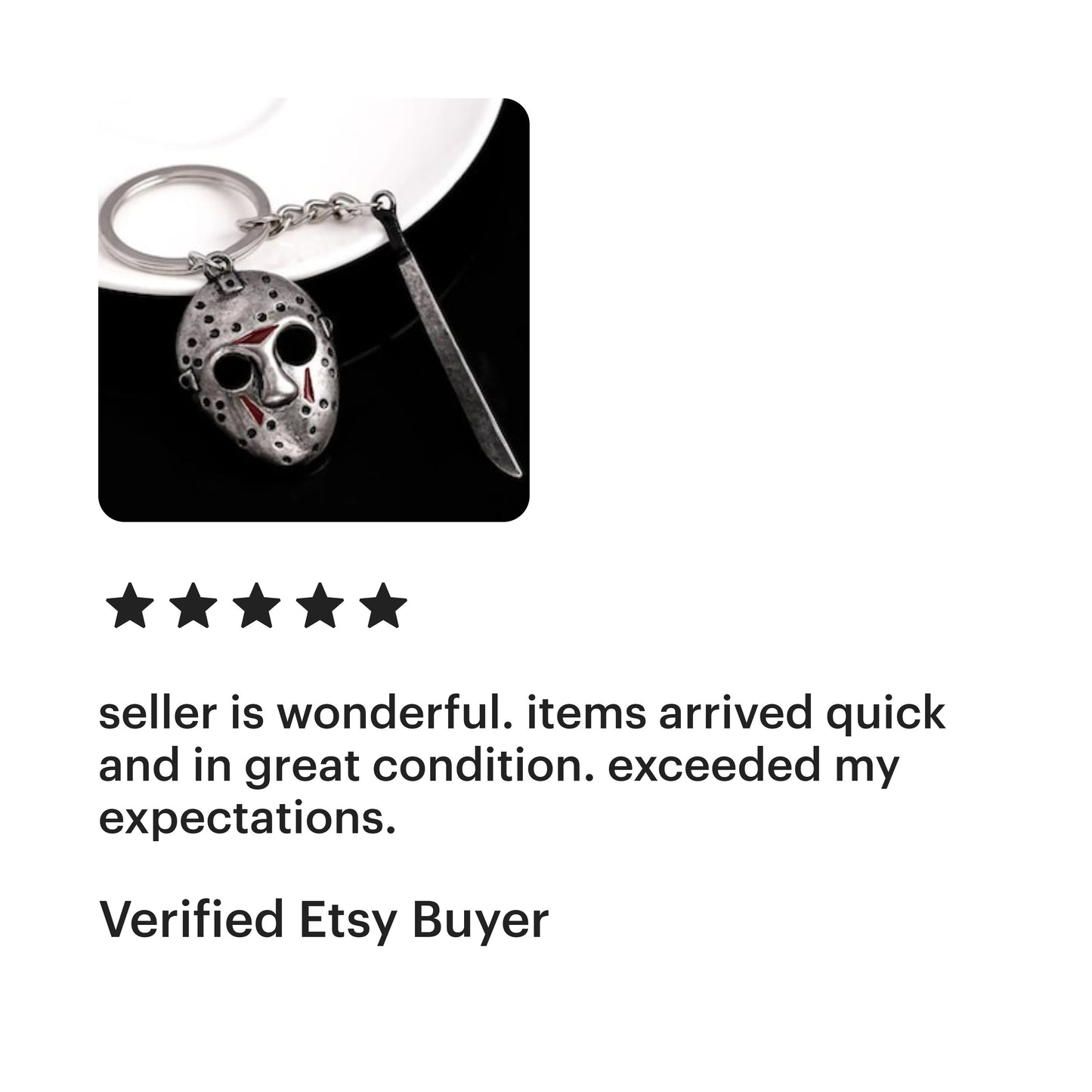Click the Verified Etsy Buyer label

323,920
